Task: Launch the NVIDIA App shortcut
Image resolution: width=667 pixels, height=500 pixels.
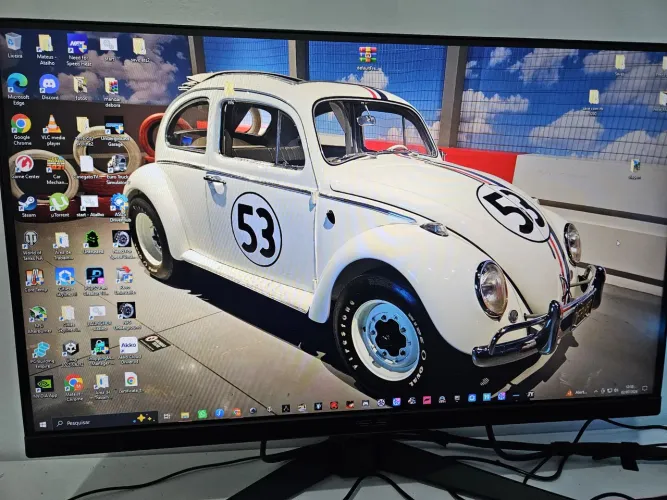Action: (x=44, y=386)
